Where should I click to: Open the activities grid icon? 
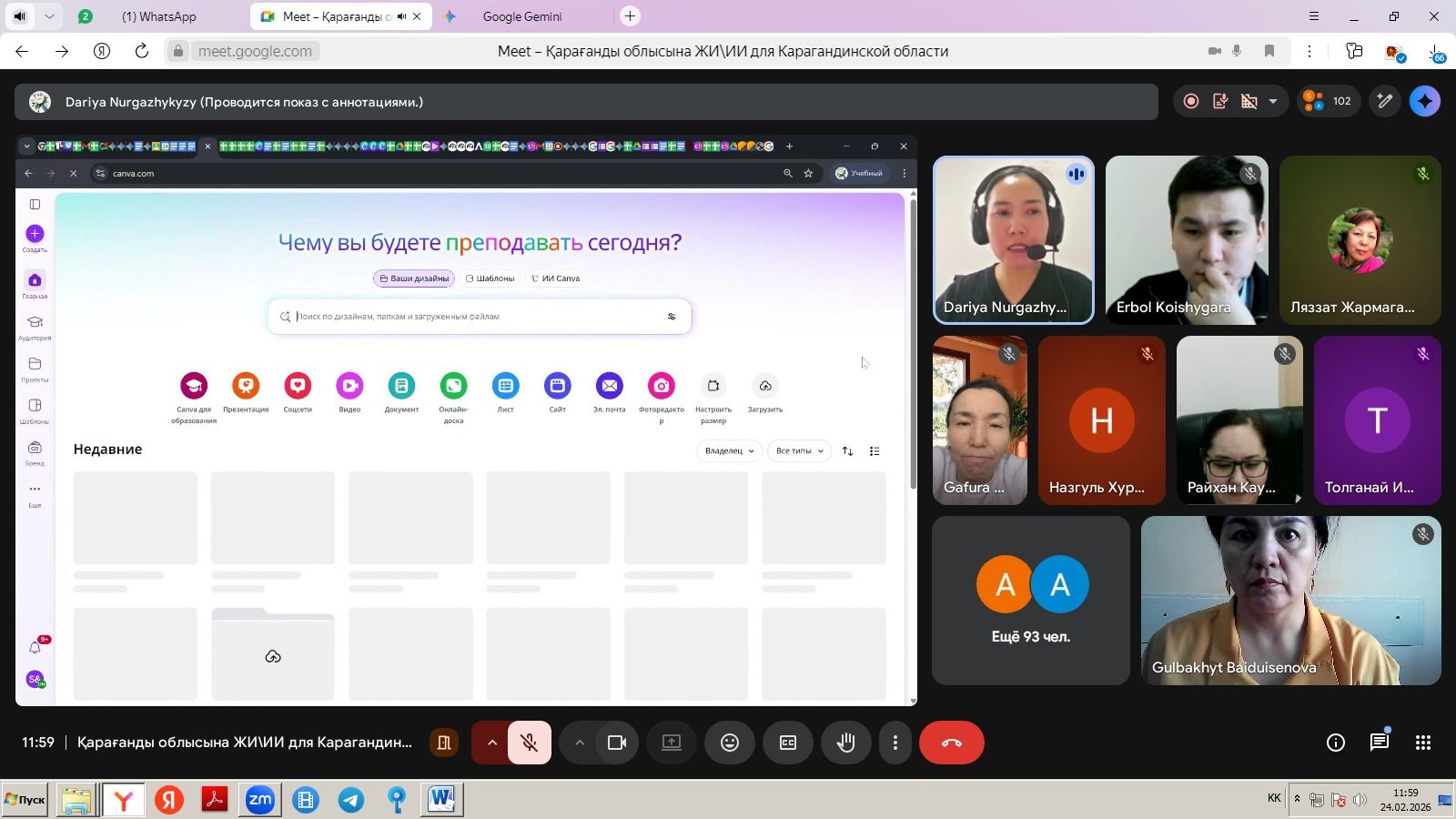pyautogui.click(x=1423, y=743)
